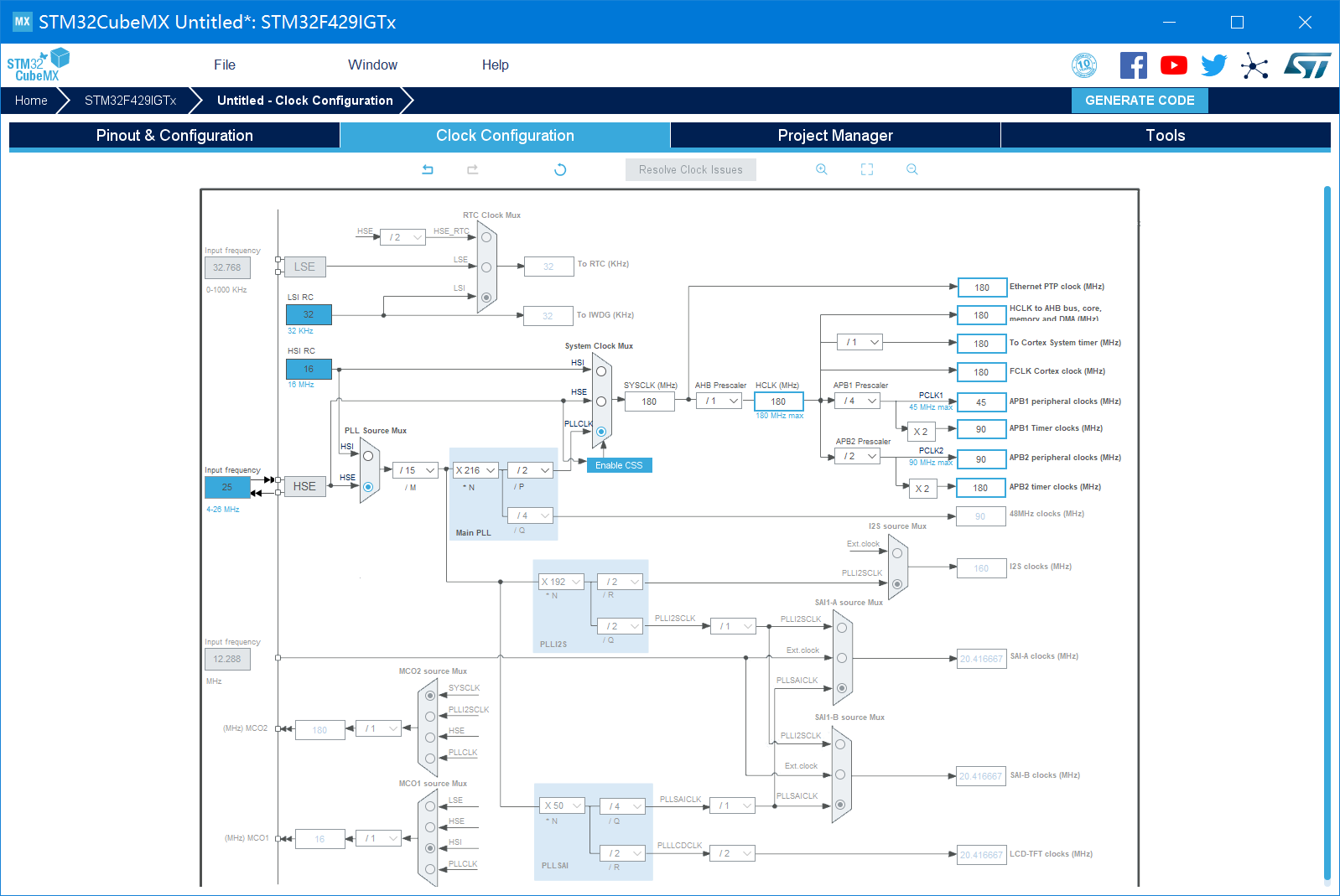Click the vertical scrollbar on the right
Viewport: 1340px width, 896px height.
(x=1327, y=531)
